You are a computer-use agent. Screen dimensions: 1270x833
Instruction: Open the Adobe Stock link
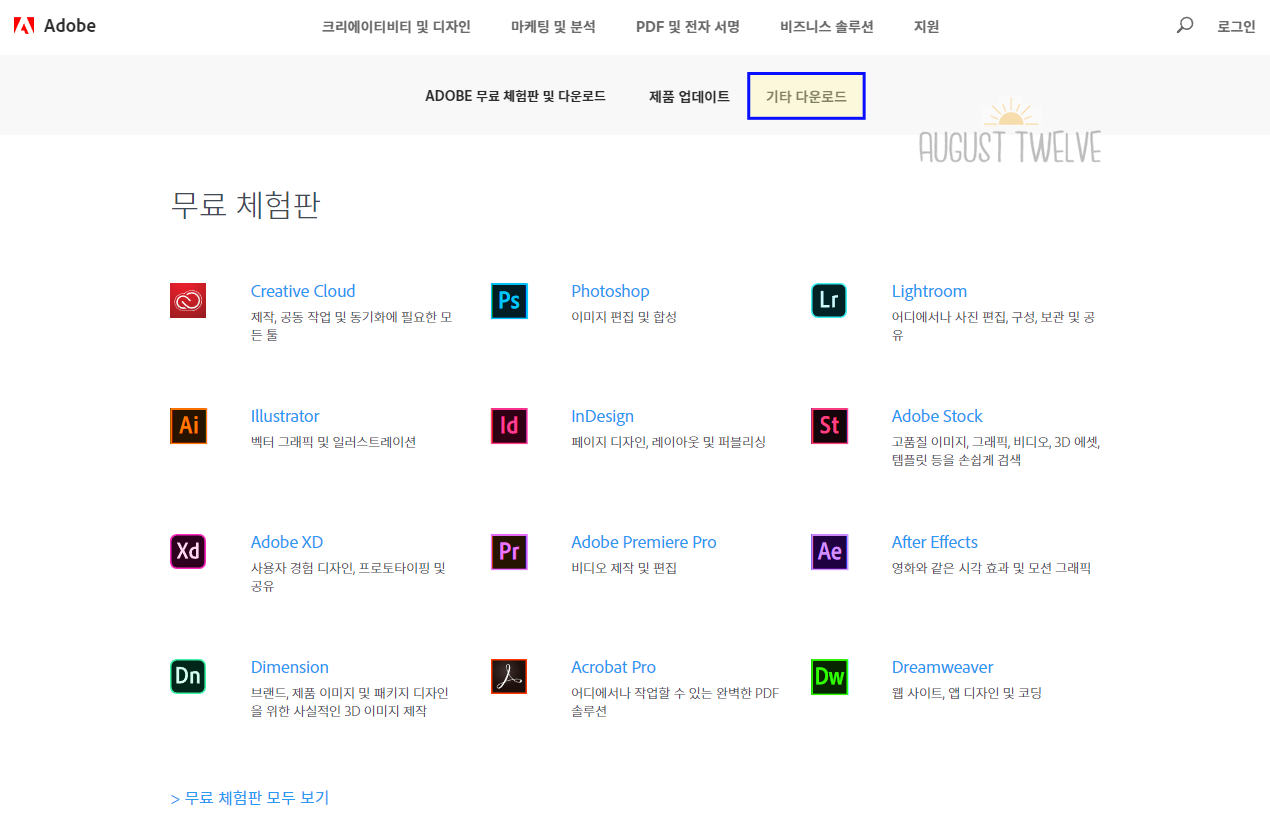[x=937, y=416]
